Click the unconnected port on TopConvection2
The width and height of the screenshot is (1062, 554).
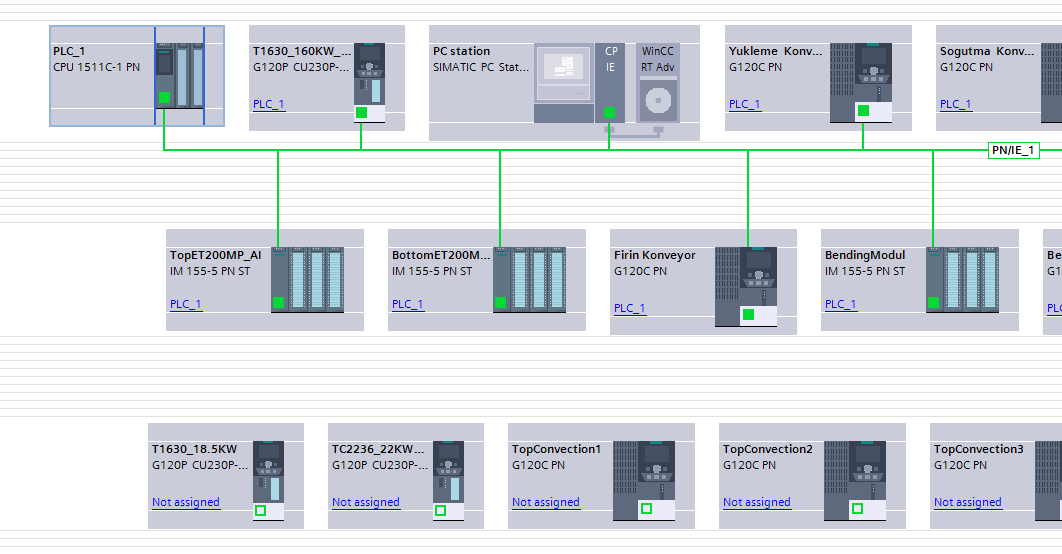tap(857, 508)
